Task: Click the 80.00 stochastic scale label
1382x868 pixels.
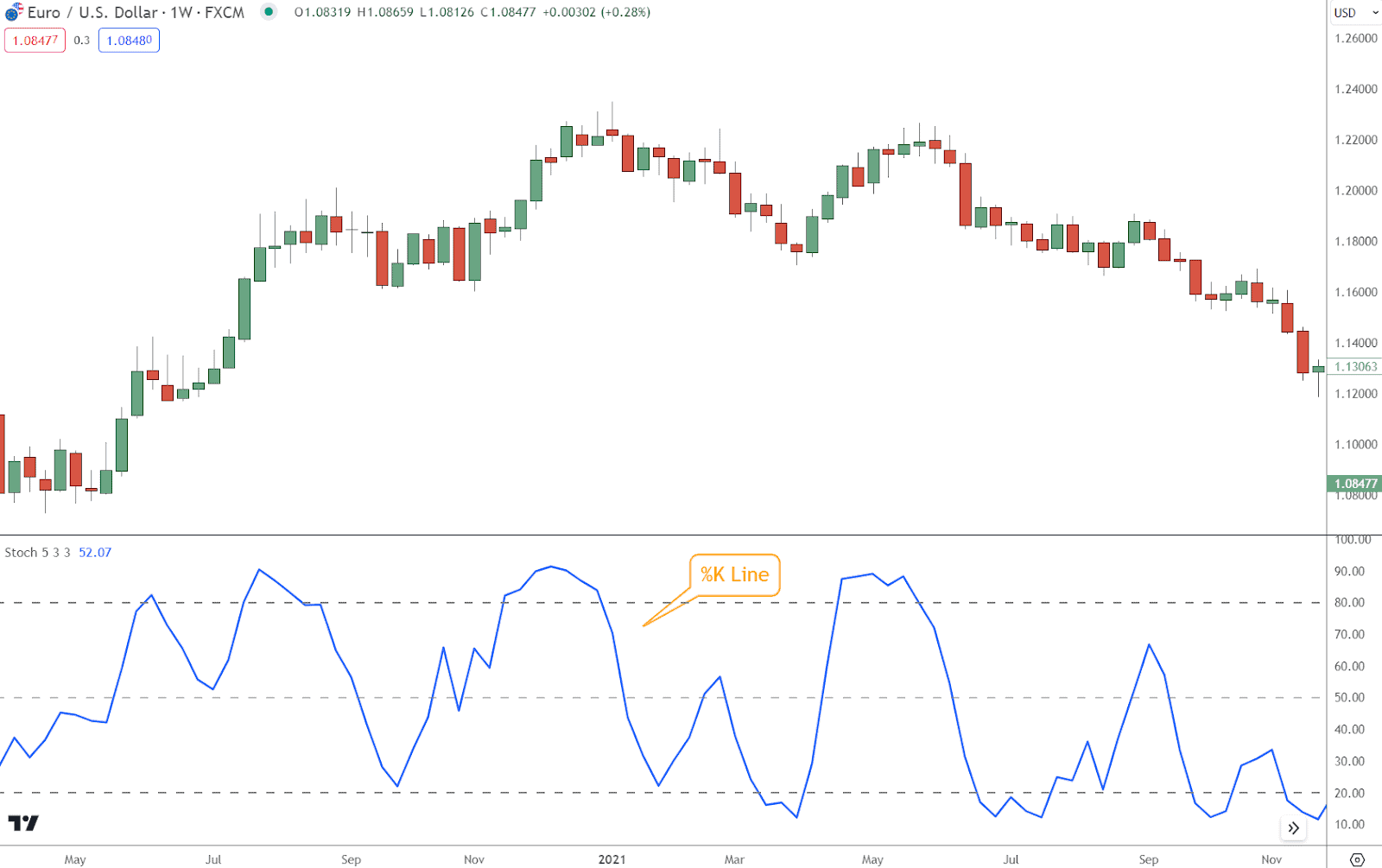Action: click(1349, 603)
